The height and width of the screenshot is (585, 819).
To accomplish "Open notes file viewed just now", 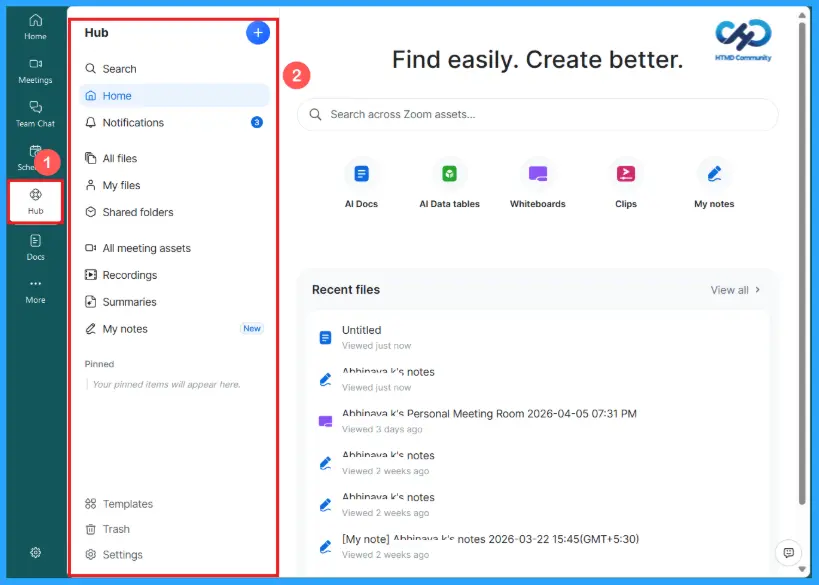I will 537,379.
